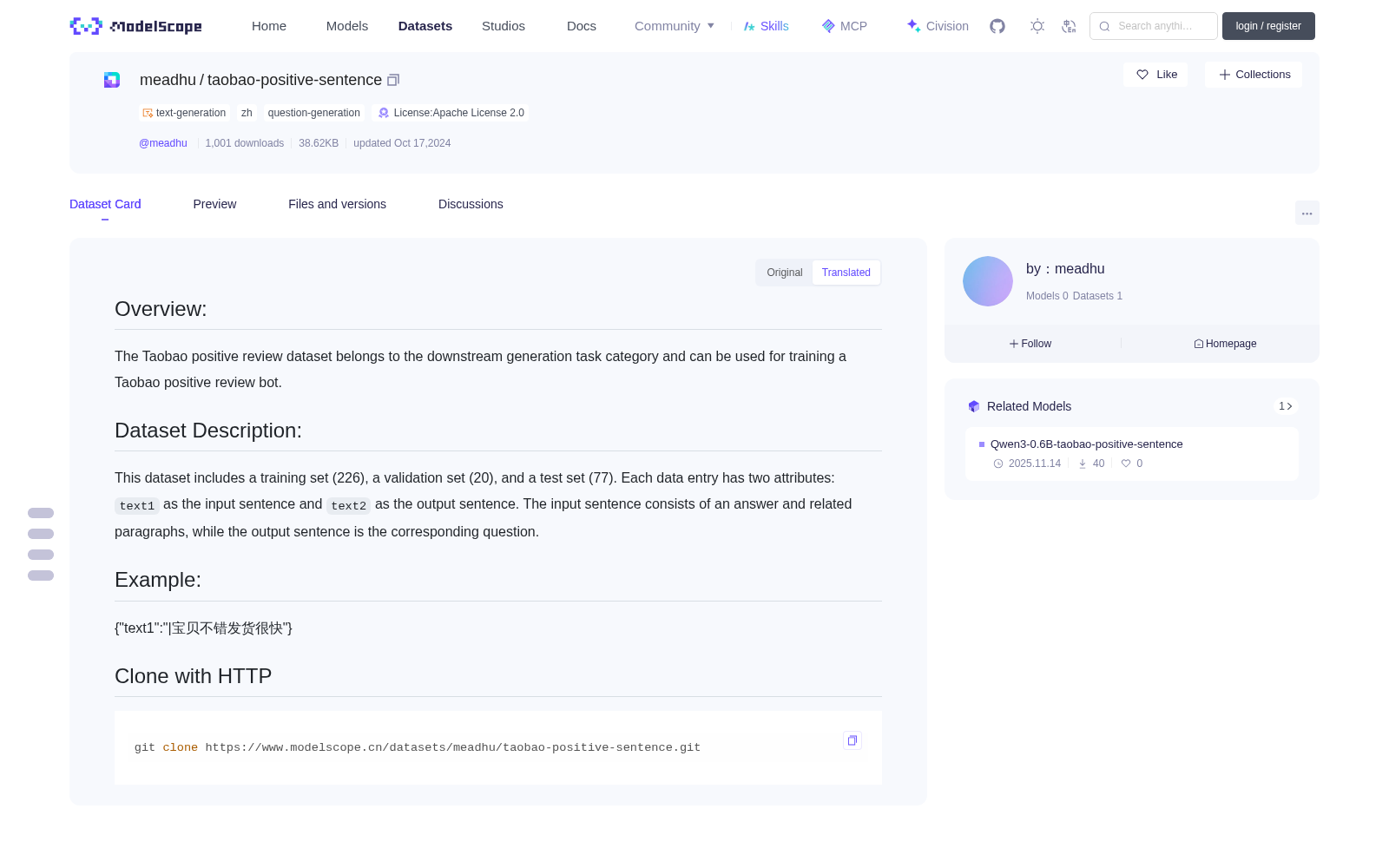Open the Docs nav item

tap(582, 26)
